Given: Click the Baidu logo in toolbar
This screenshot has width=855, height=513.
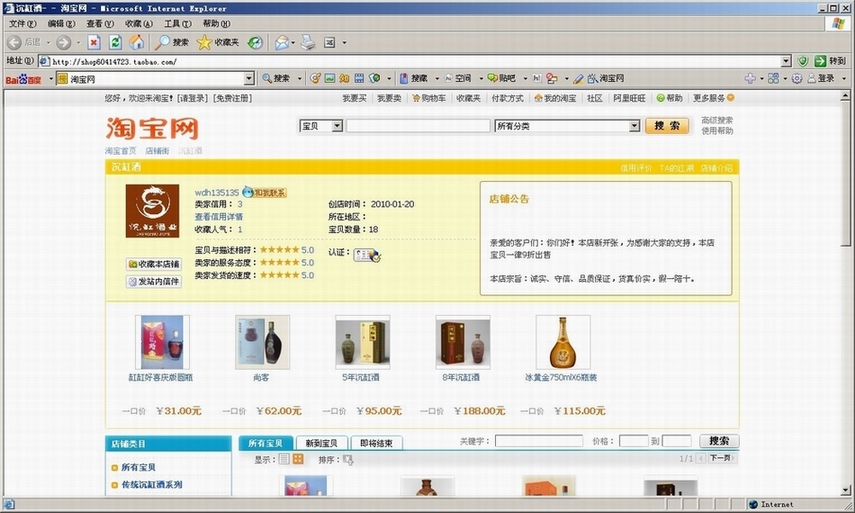Looking at the screenshot, I should coord(23,80).
